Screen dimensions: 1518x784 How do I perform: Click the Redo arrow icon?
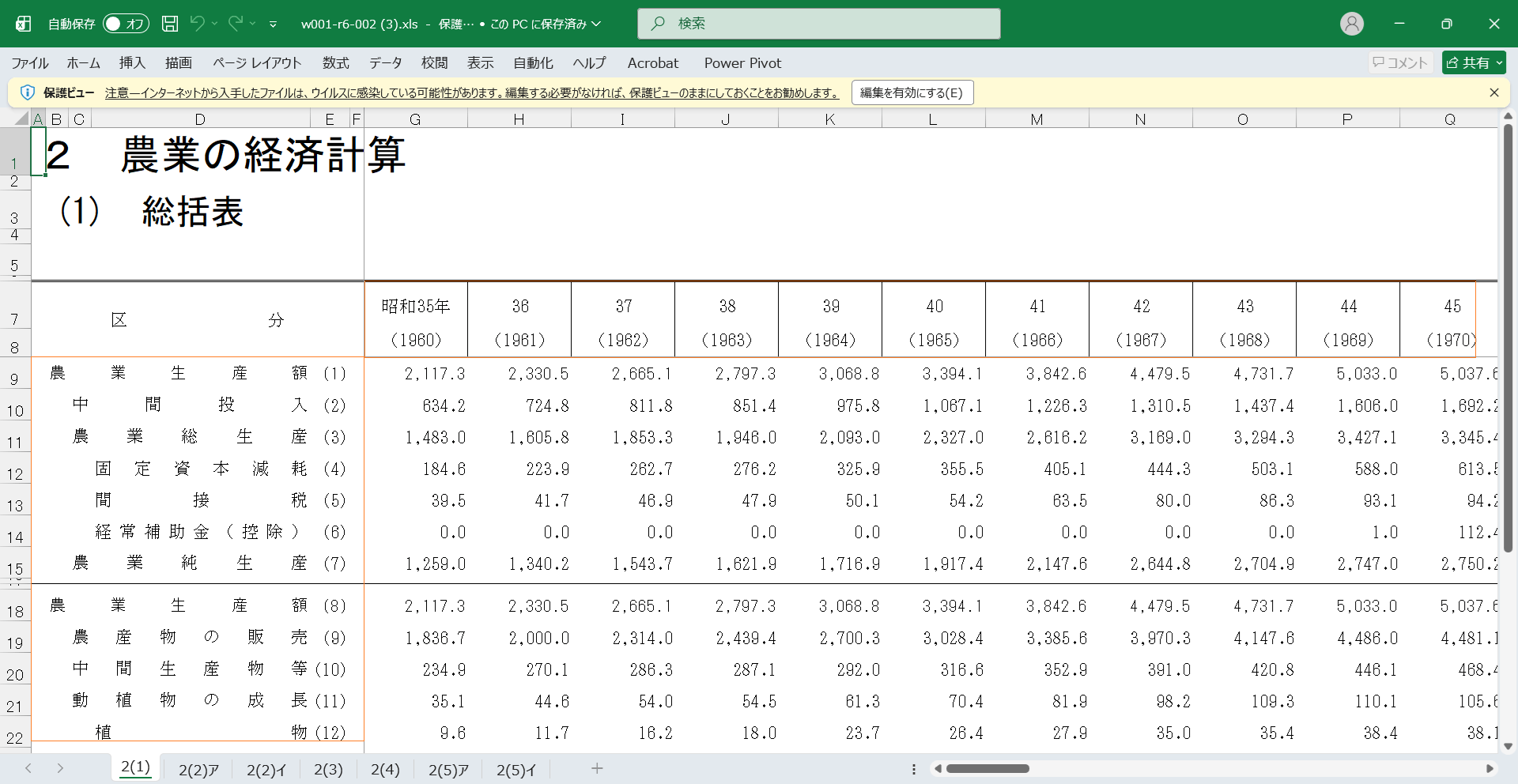pos(236,24)
